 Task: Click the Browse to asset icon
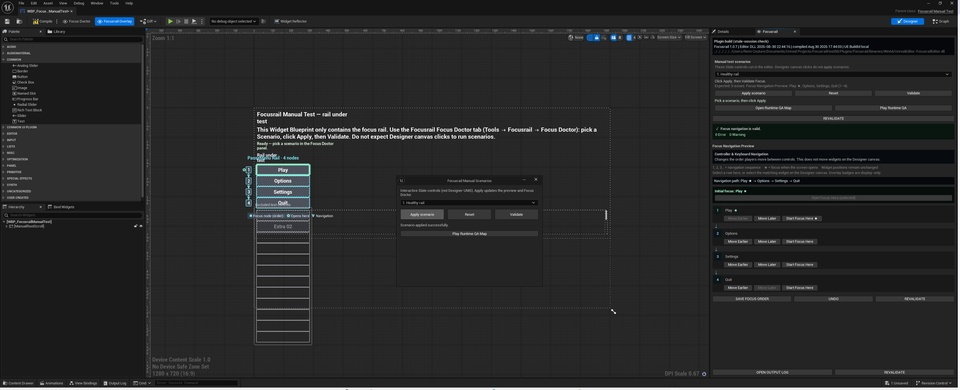point(20,21)
